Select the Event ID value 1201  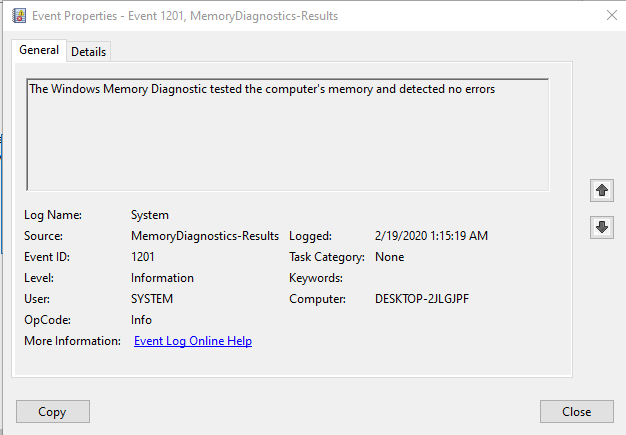[x=143, y=257]
